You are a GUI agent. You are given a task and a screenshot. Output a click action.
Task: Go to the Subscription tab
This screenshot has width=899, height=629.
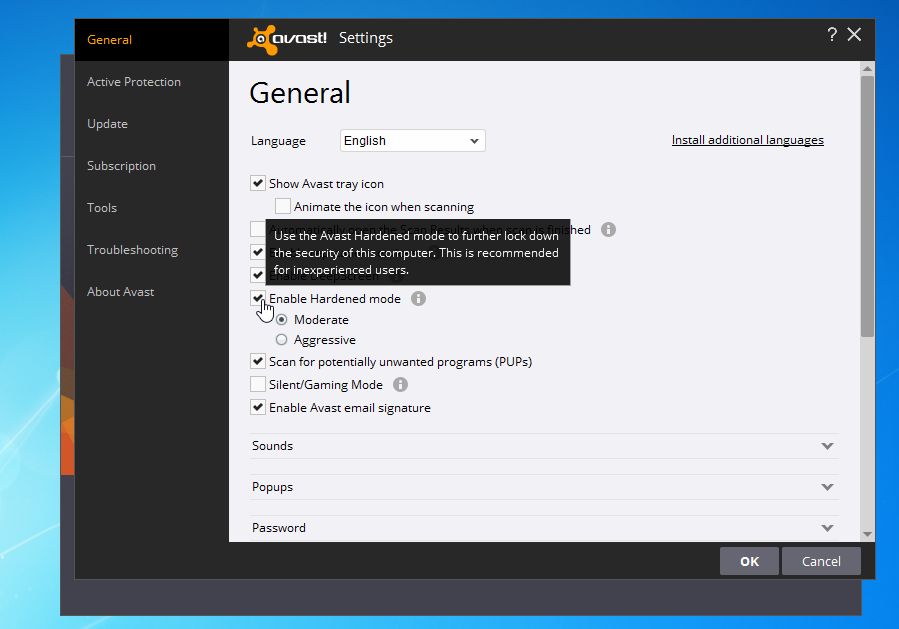(151, 166)
